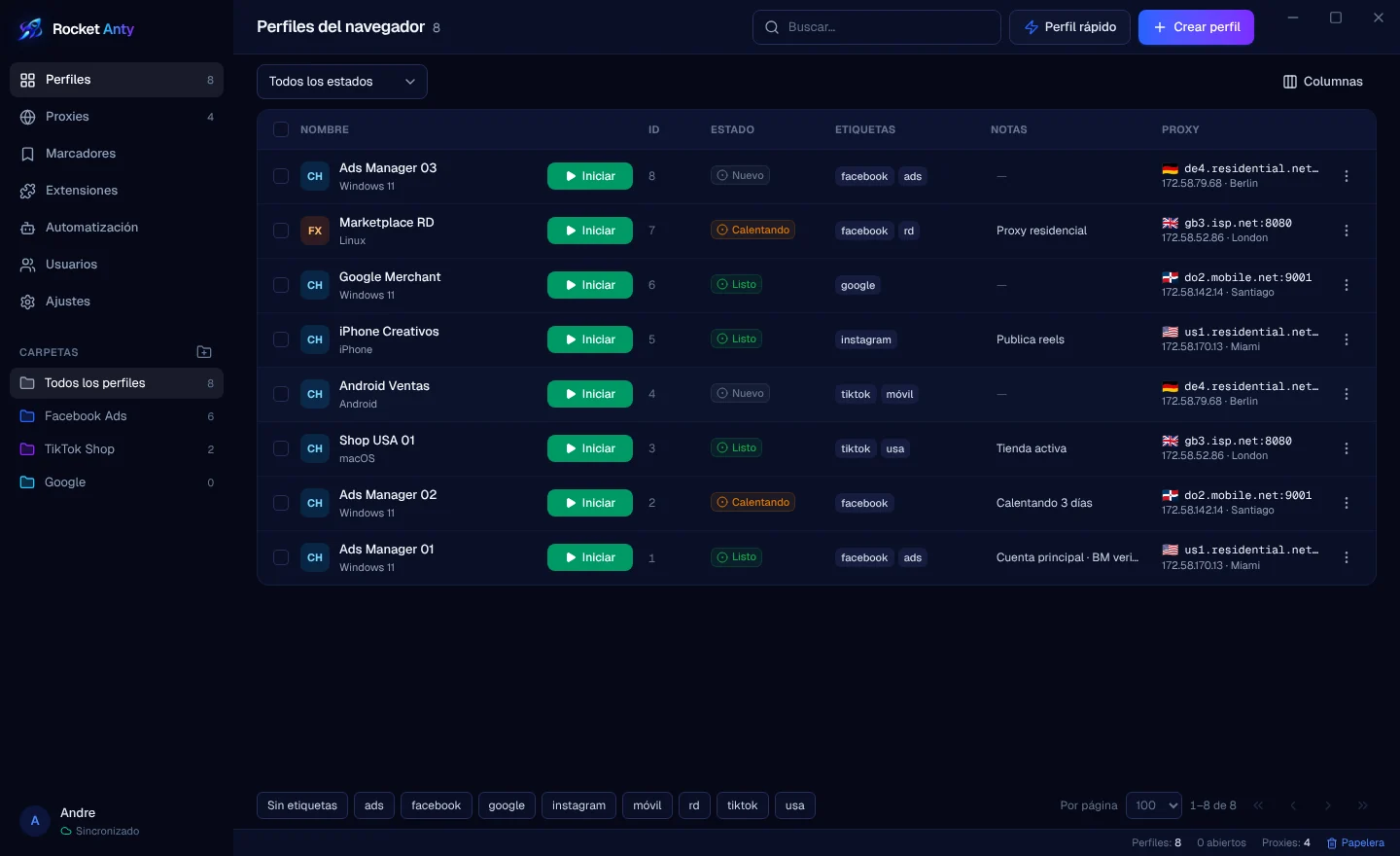
Task: Start the Ads Manager 03 profile with Iniciar
Action: (590, 176)
